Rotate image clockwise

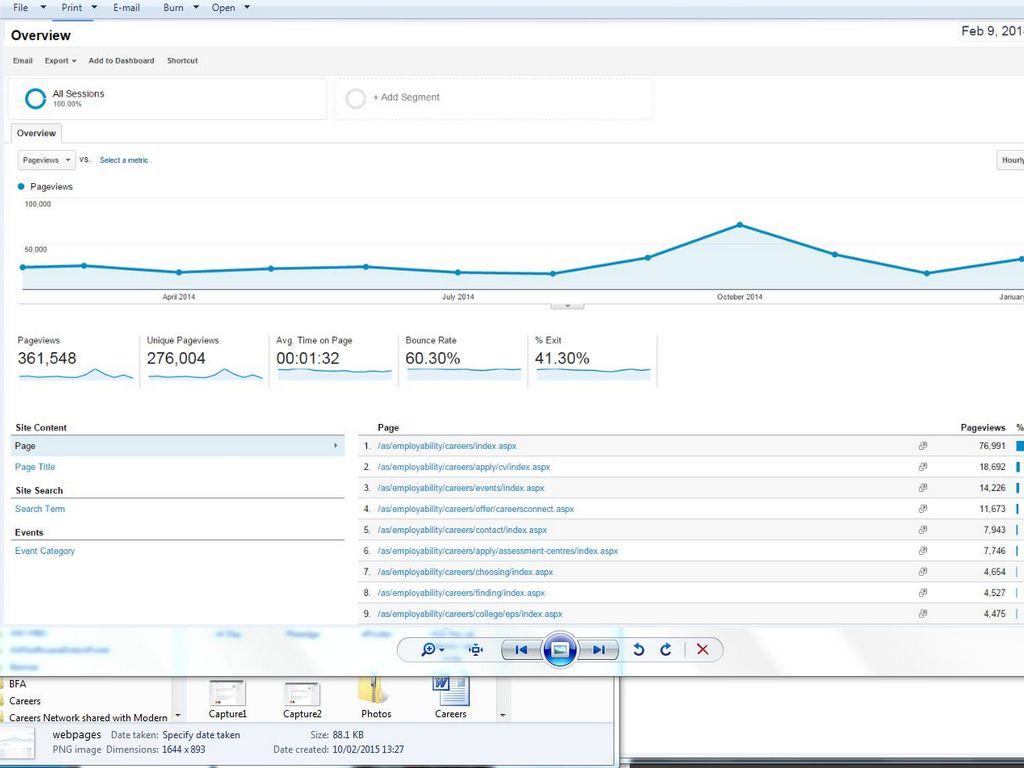pos(666,650)
